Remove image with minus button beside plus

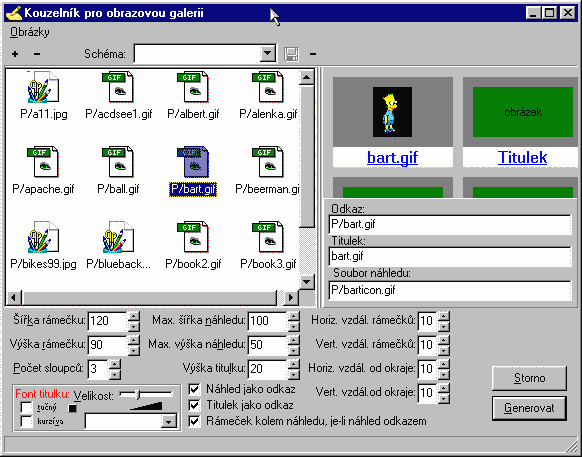[37, 54]
